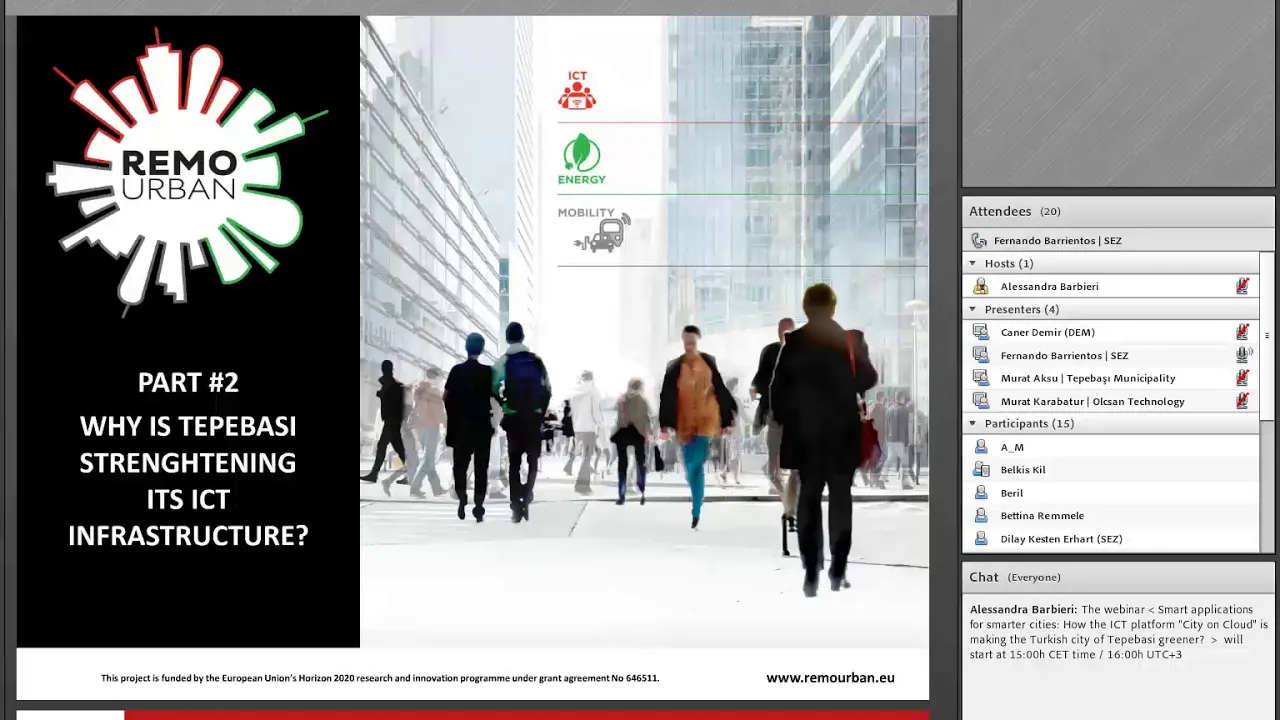Screen dimensions: 1280x720
Task: Click the participant icon next to A_M
Action: 981,447
